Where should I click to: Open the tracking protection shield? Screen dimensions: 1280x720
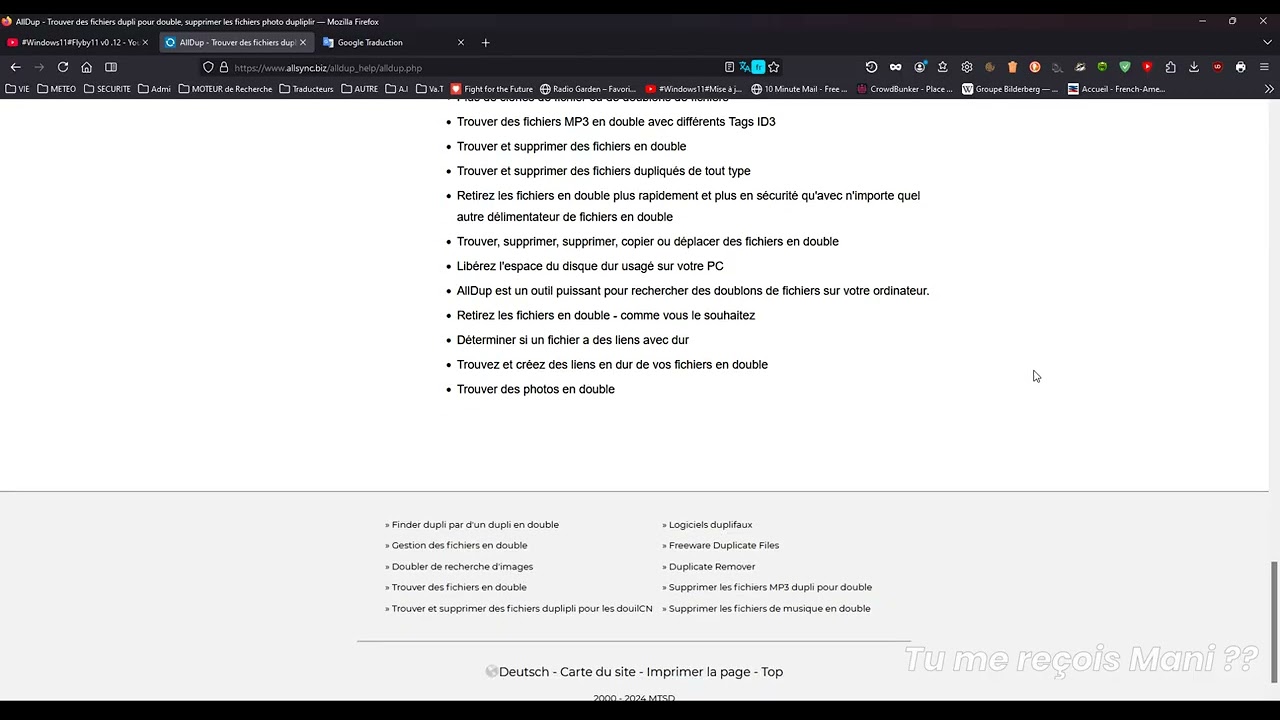pos(208,67)
